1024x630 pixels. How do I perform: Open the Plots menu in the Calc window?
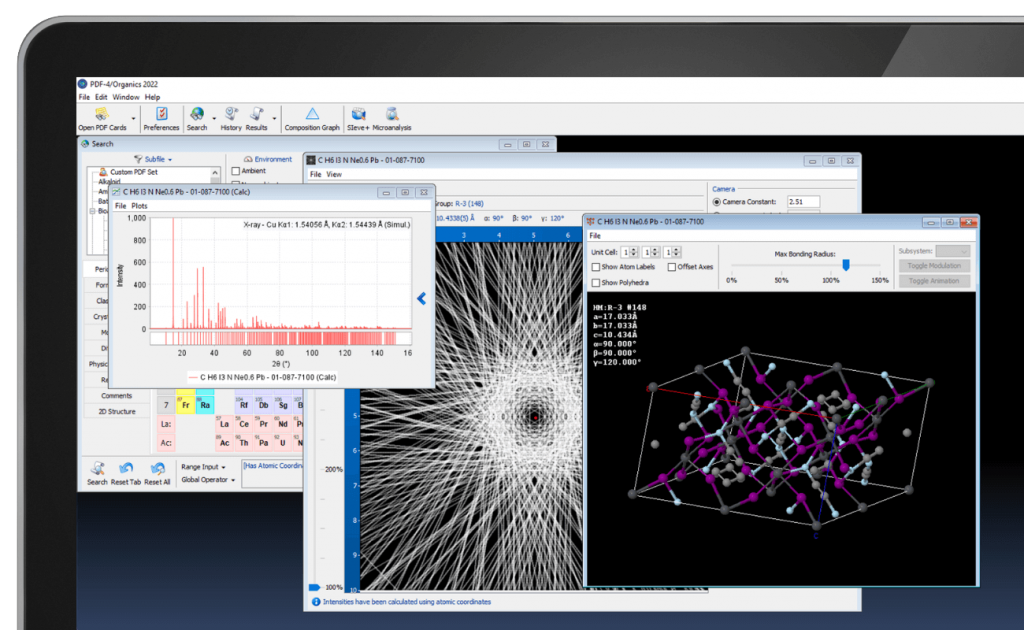tap(139, 206)
